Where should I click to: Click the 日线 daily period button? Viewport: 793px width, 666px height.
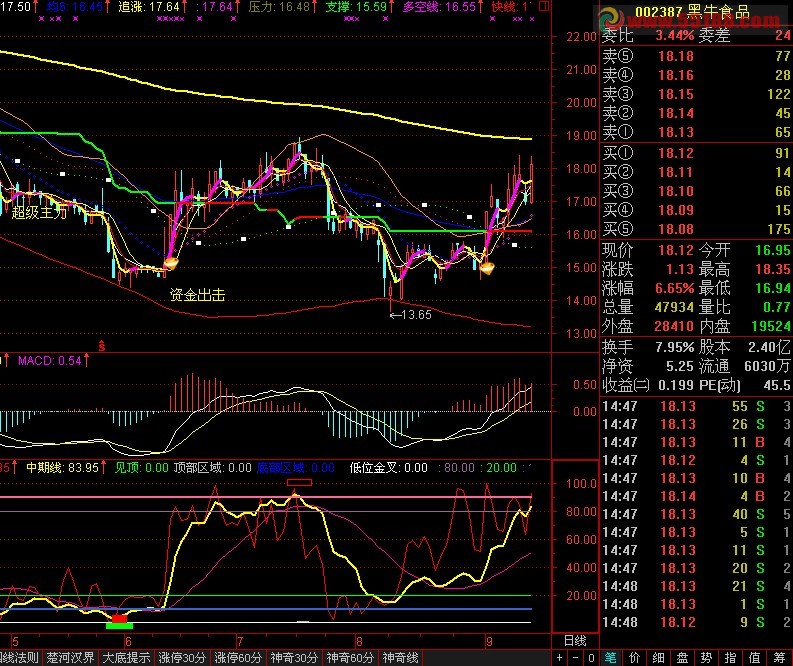click(575, 640)
